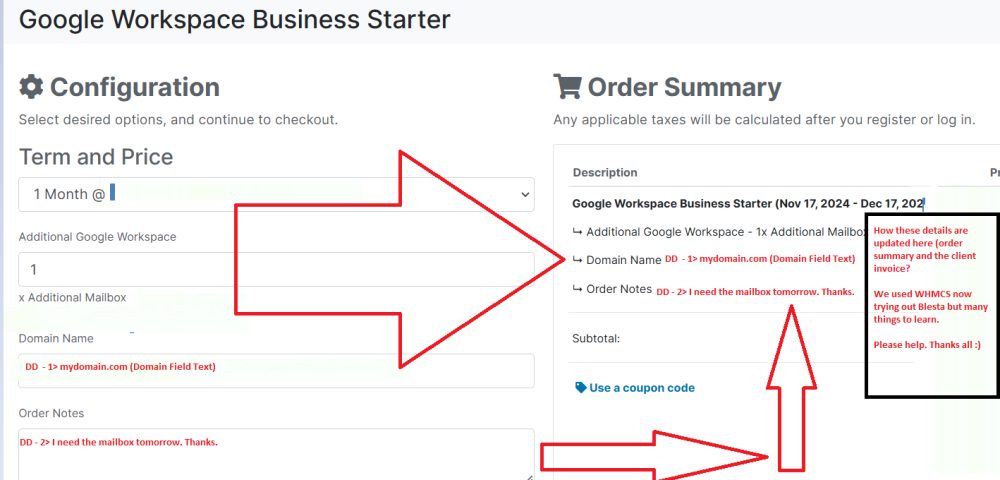
Task: Click the Google Workspace Business Starter page title
Action: coord(235,19)
